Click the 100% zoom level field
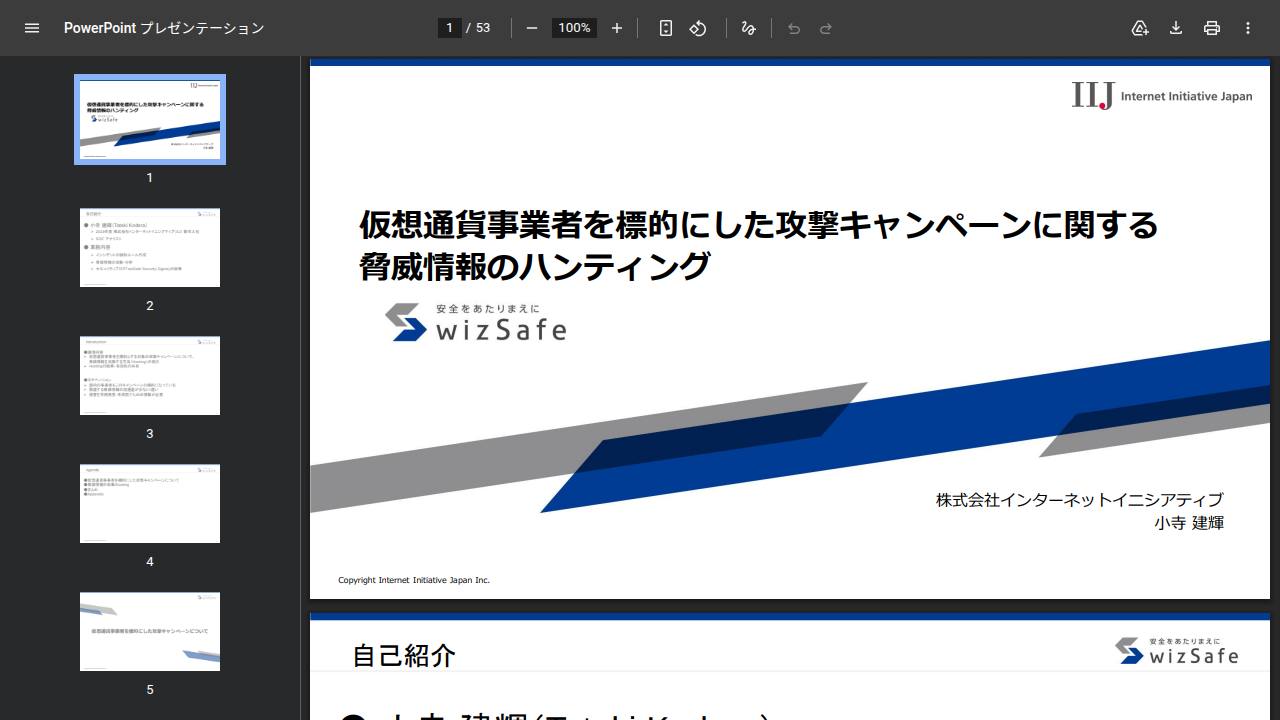 point(574,28)
